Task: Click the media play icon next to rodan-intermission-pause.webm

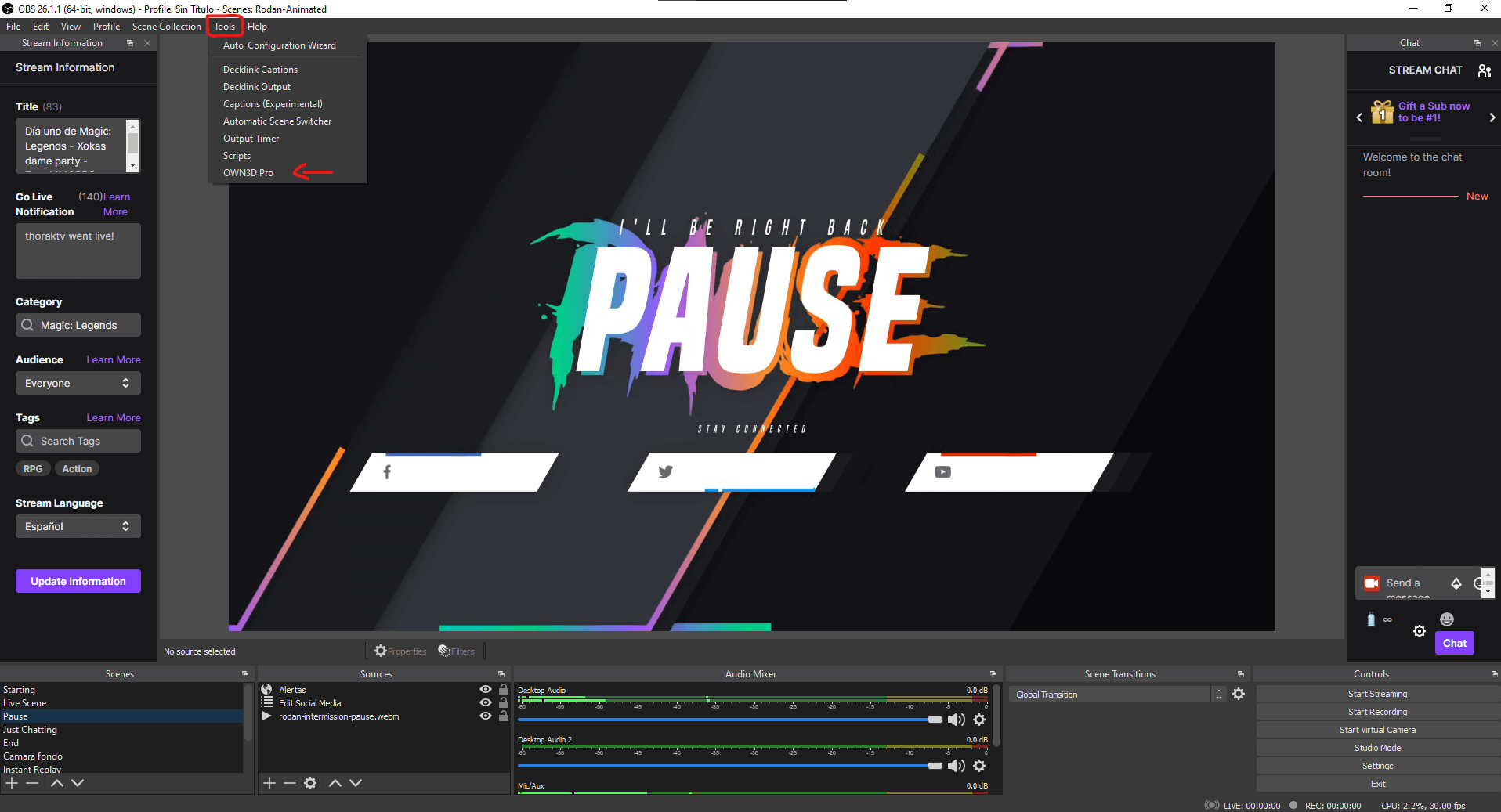Action: click(267, 716)
